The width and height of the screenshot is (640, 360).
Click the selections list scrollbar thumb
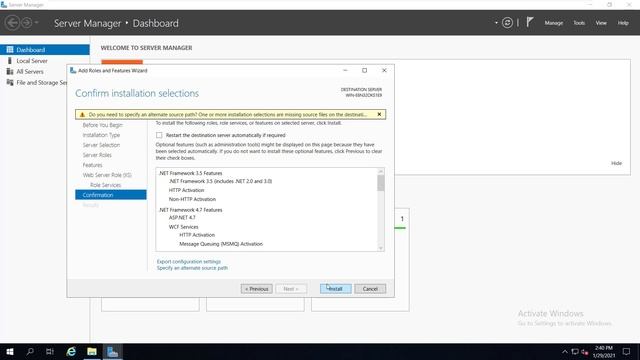pos(381,183)
